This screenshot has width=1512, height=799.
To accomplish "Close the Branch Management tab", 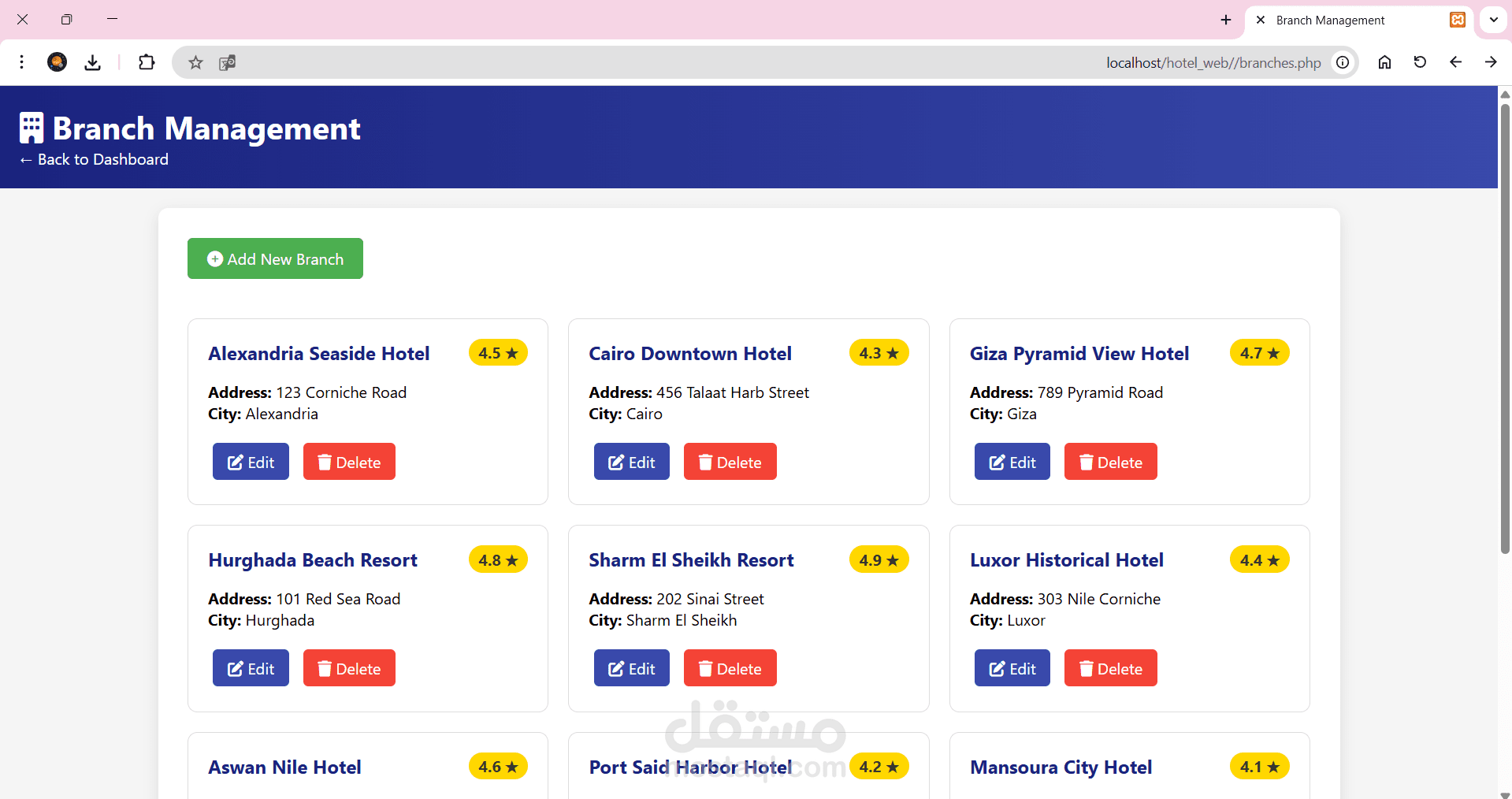I will [x=1261, y=20].
